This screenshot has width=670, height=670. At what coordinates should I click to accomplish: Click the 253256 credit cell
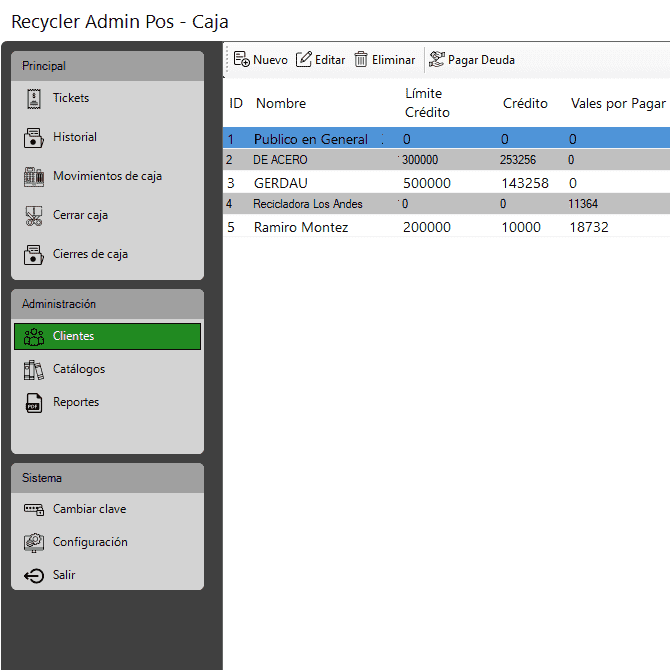tap(518, 160)
